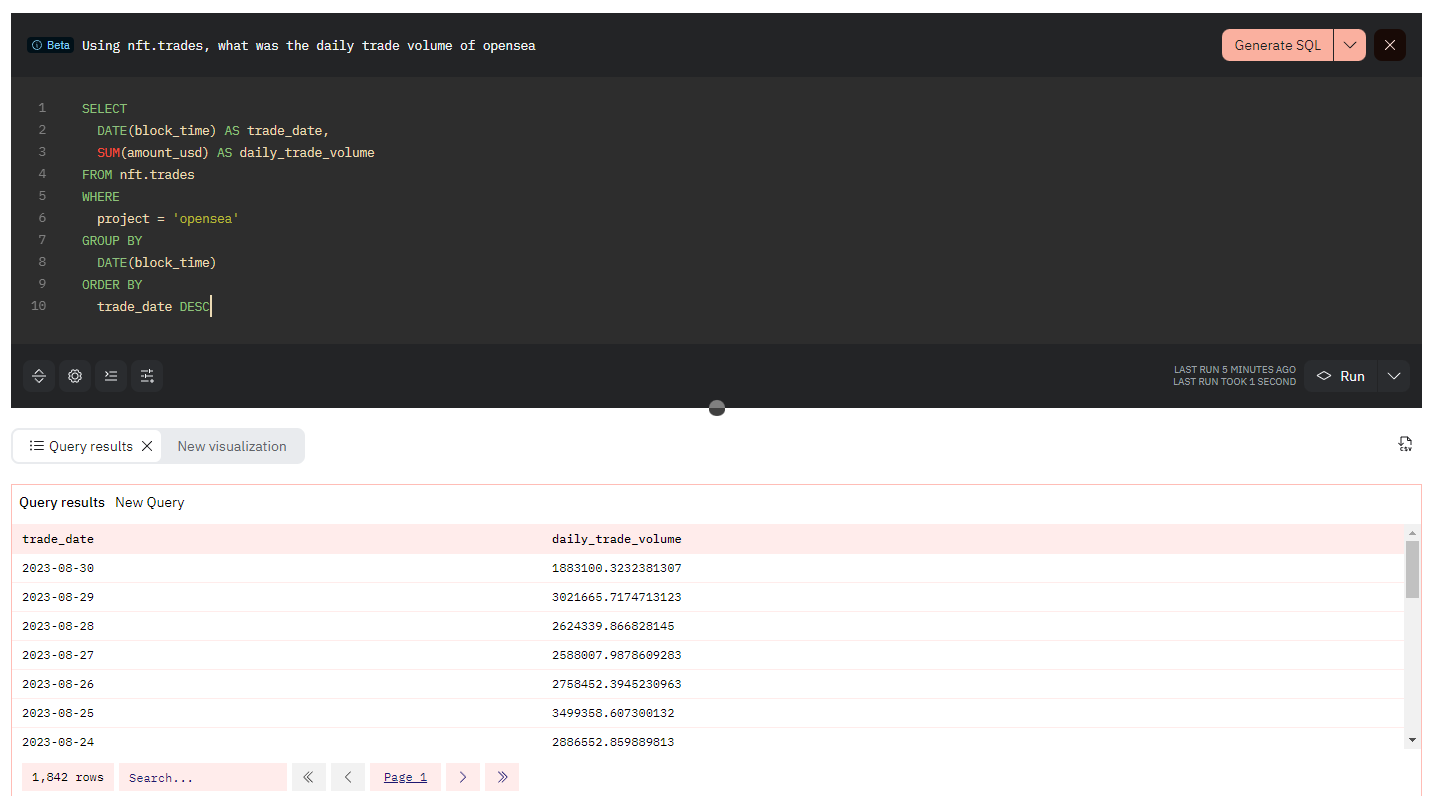This screenshot has width=1431, height=796.
Task: Click the results table scrollbar thumb
Action: click(1412, 570)
